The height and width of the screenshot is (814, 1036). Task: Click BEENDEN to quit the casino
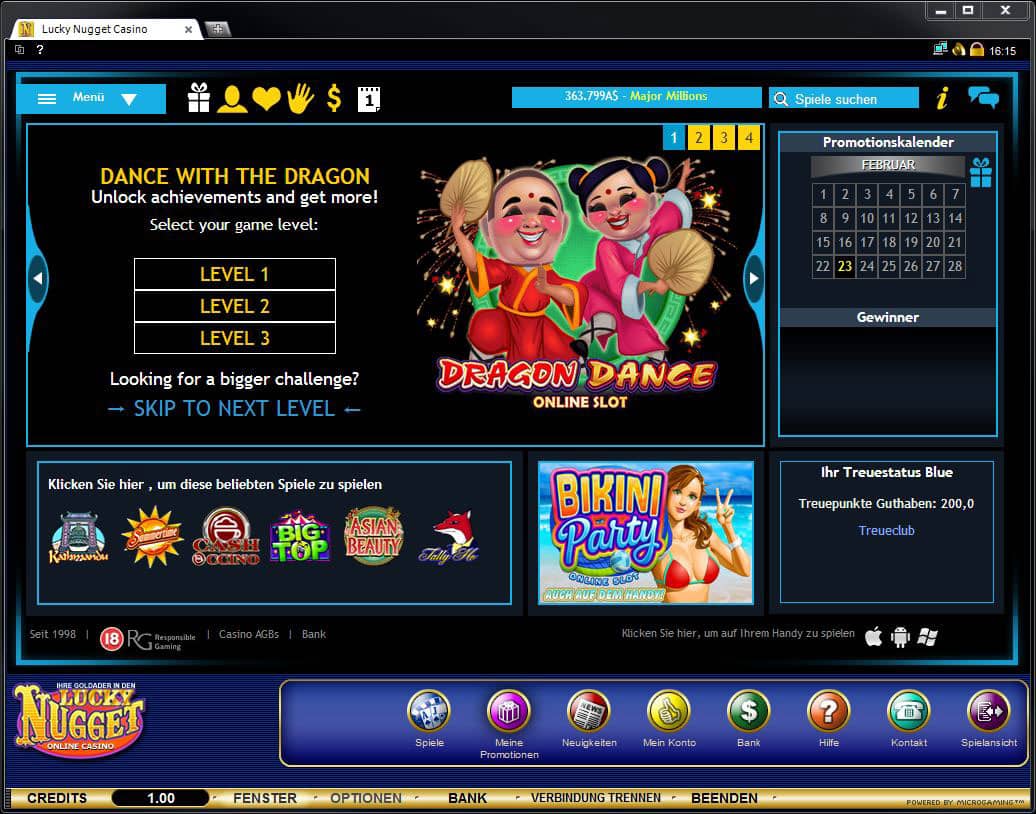724,798
